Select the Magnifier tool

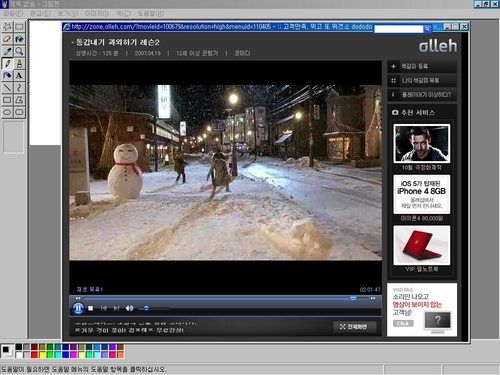[x=19, y=51]
